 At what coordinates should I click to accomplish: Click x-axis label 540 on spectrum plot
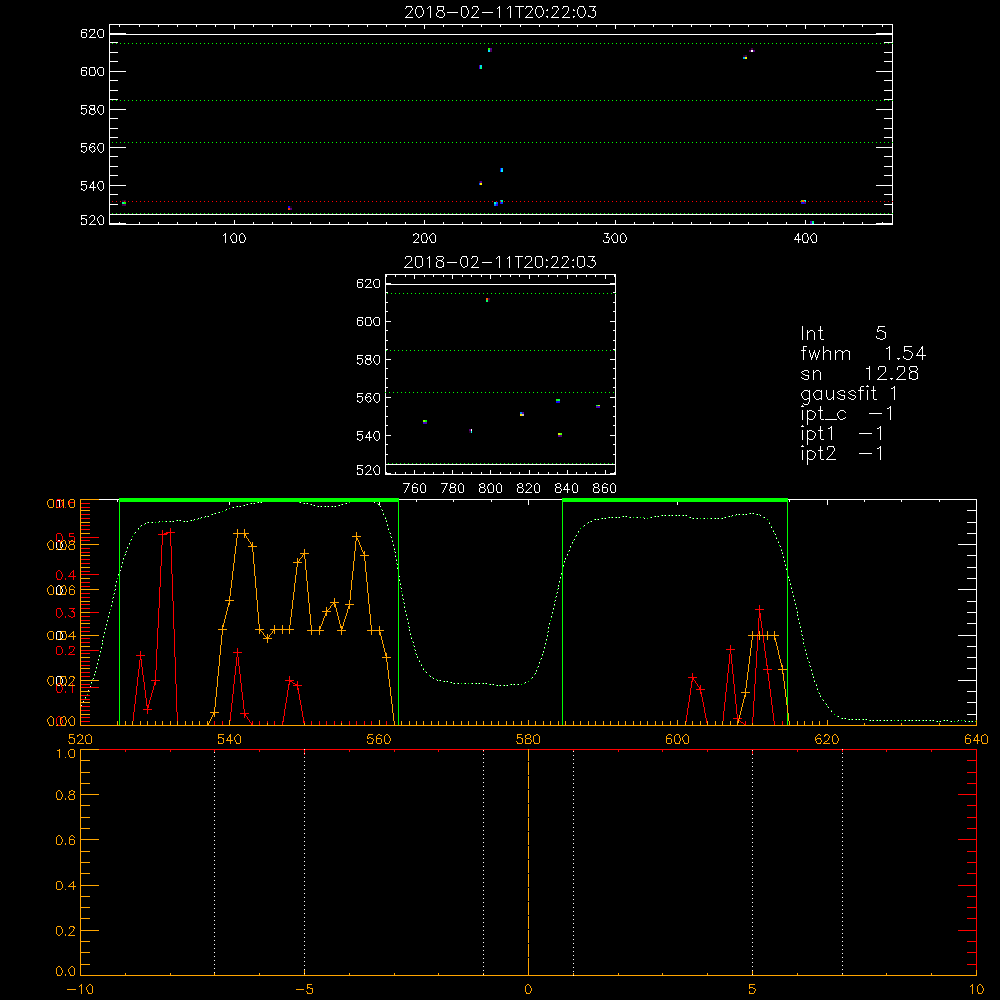click(x=230, y=739)
